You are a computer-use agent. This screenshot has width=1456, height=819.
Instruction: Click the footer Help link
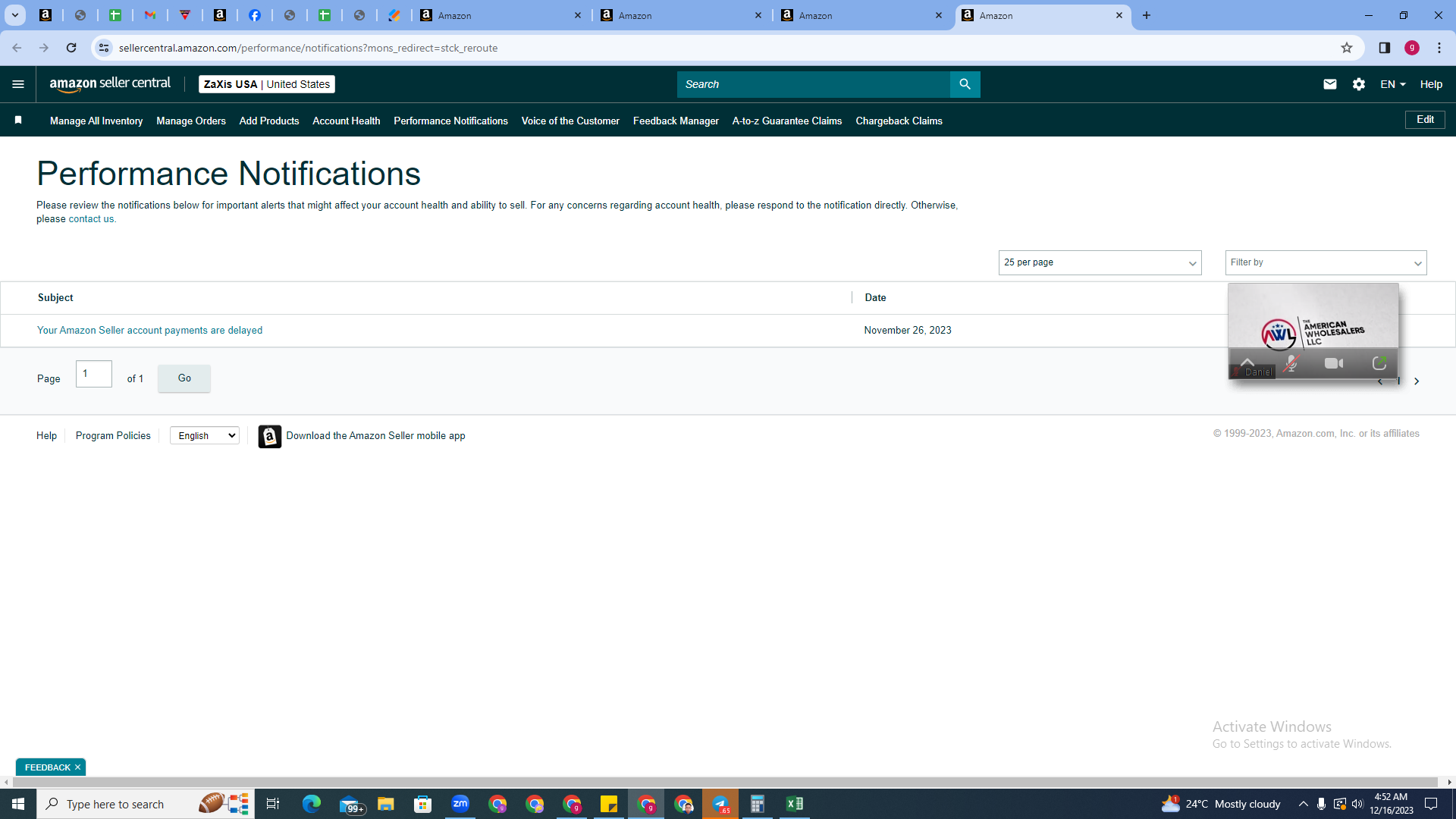point(46,435)
